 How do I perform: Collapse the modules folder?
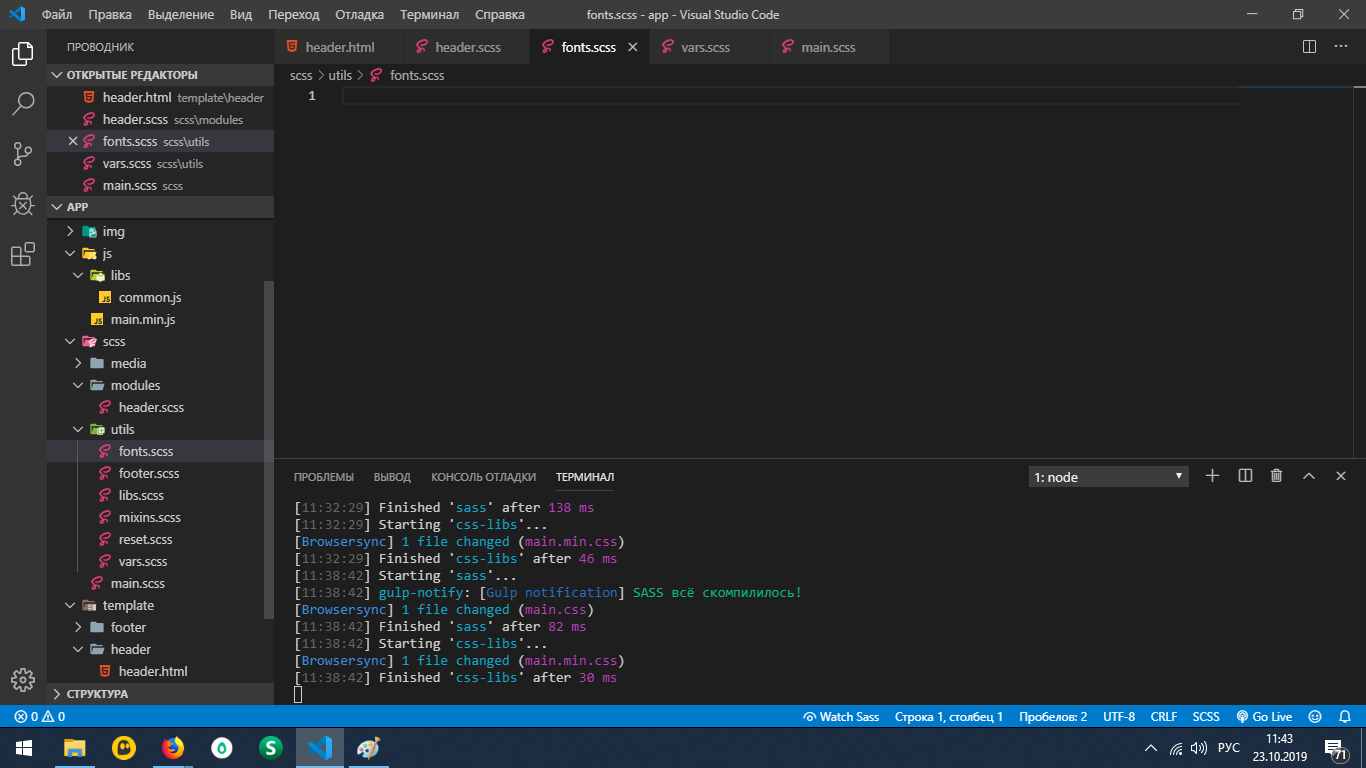(x=78, y=385)
